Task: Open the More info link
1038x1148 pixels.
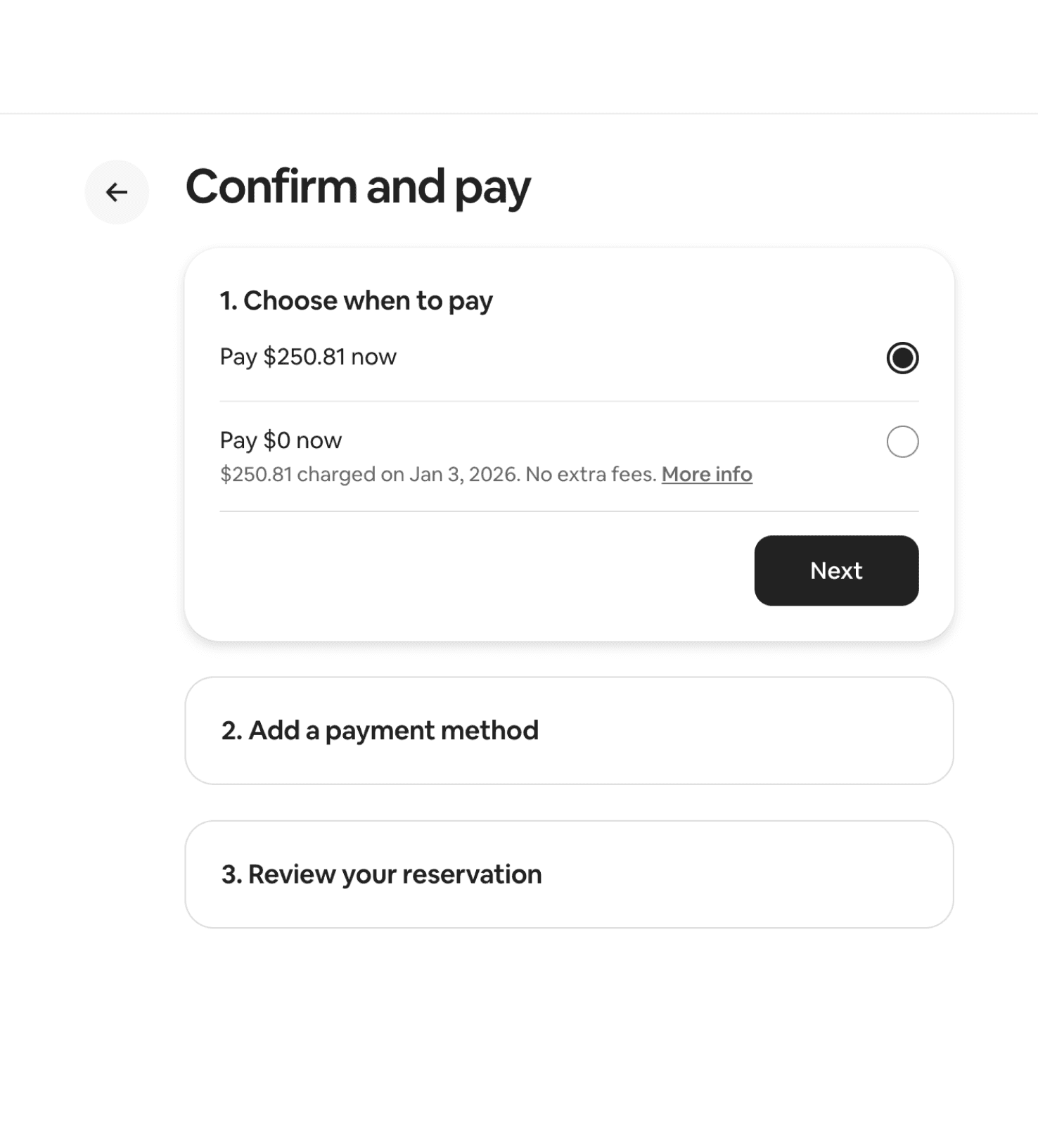Action: click(707, 474)
